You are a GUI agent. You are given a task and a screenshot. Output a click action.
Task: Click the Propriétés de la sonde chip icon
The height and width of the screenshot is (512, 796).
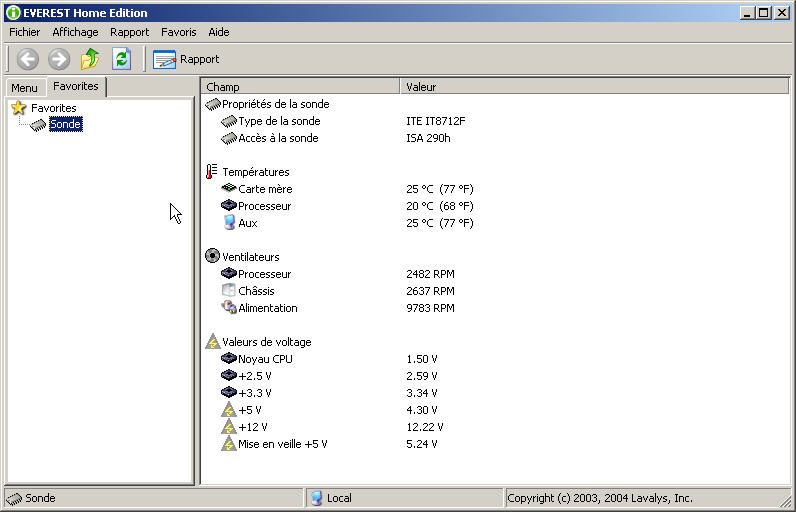[213, 105]
